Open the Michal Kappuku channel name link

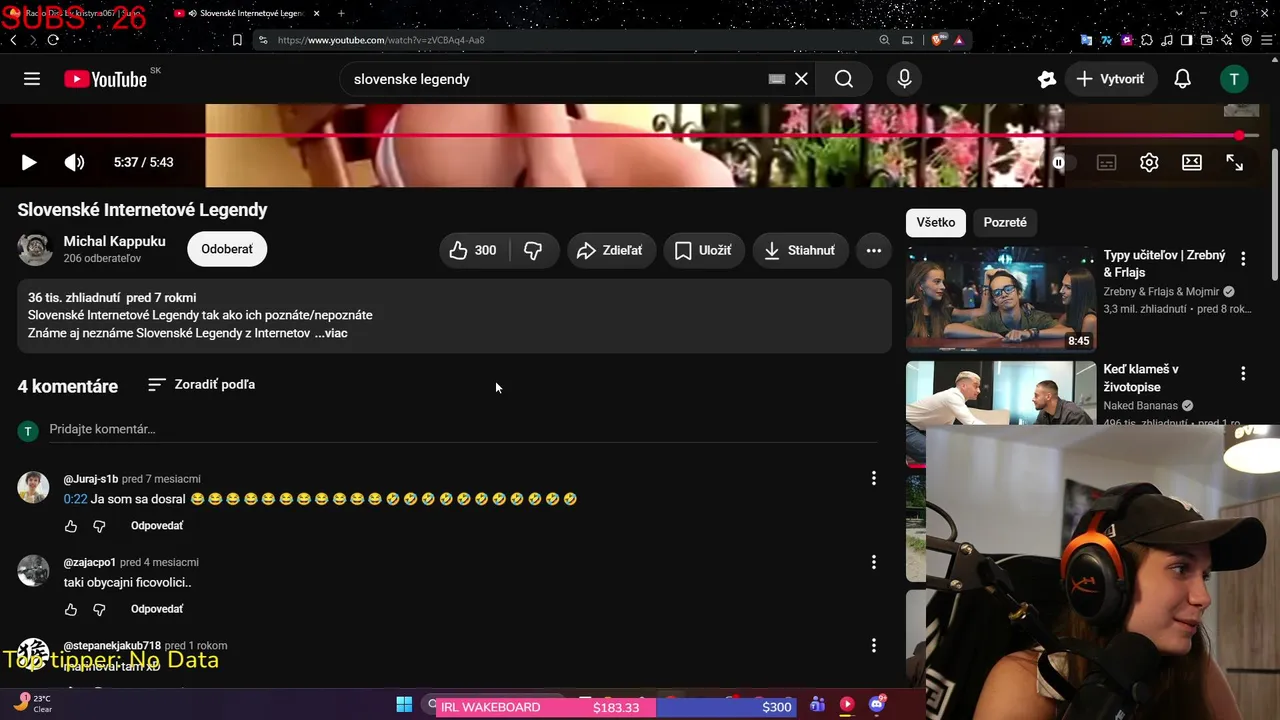point(115,241)
